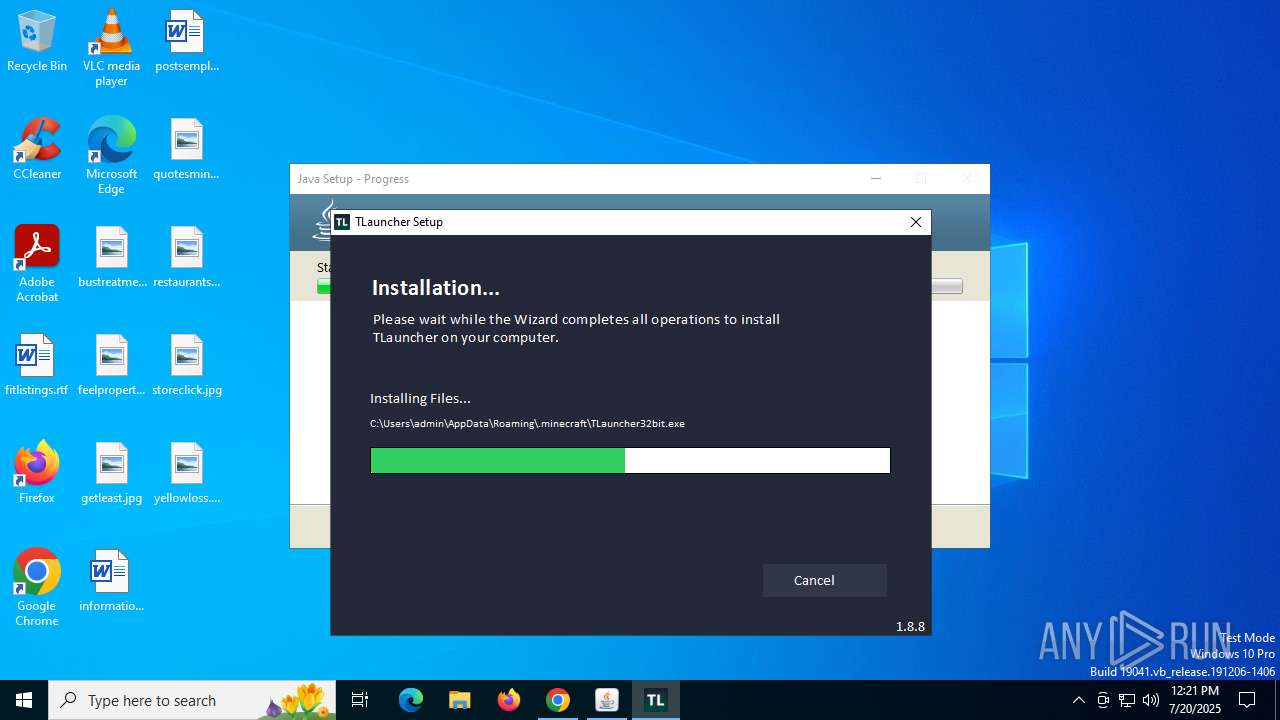The width and height of the screenshot is (1280, 720).
Task: Open the volume control in tray
Action: [1151, 700]
